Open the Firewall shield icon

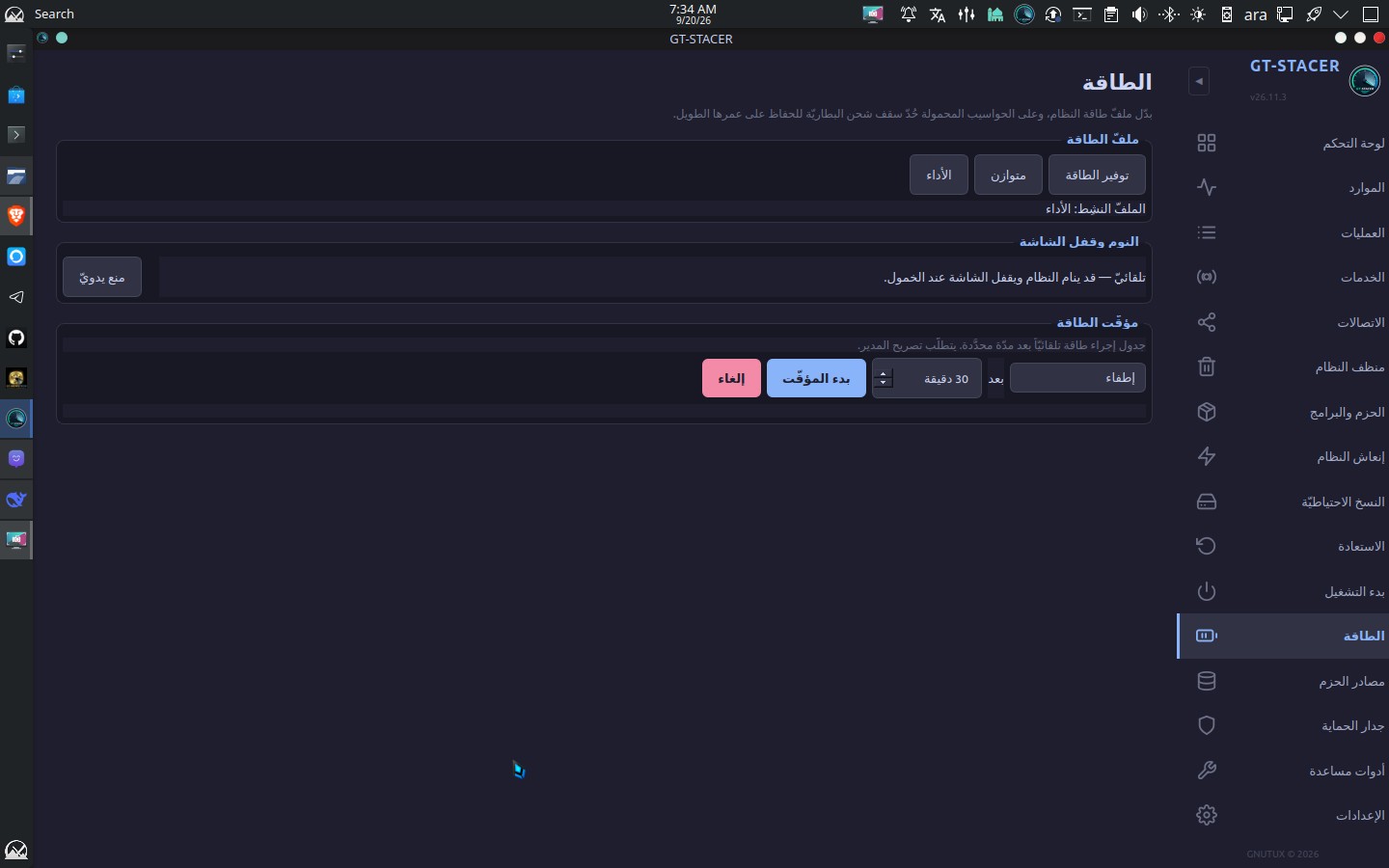1207,725
